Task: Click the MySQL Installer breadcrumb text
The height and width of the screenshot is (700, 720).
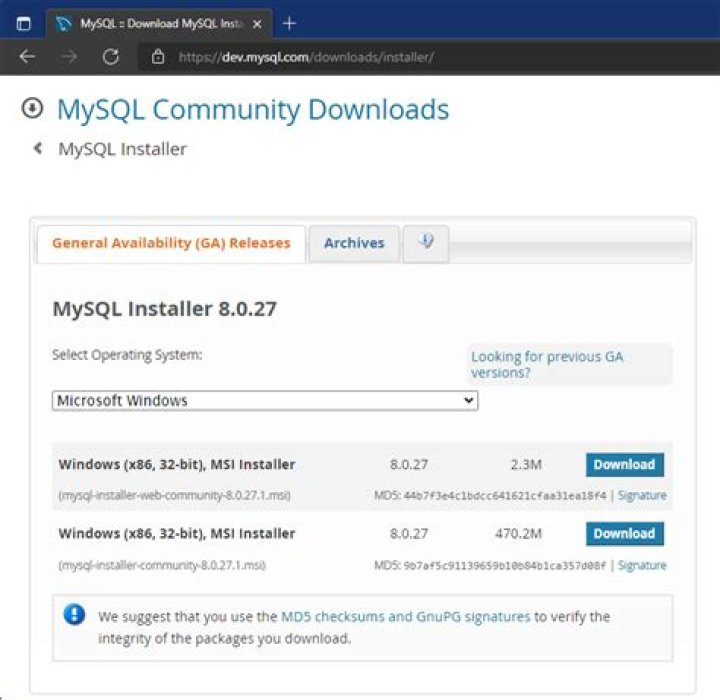Action: [123, 149]
